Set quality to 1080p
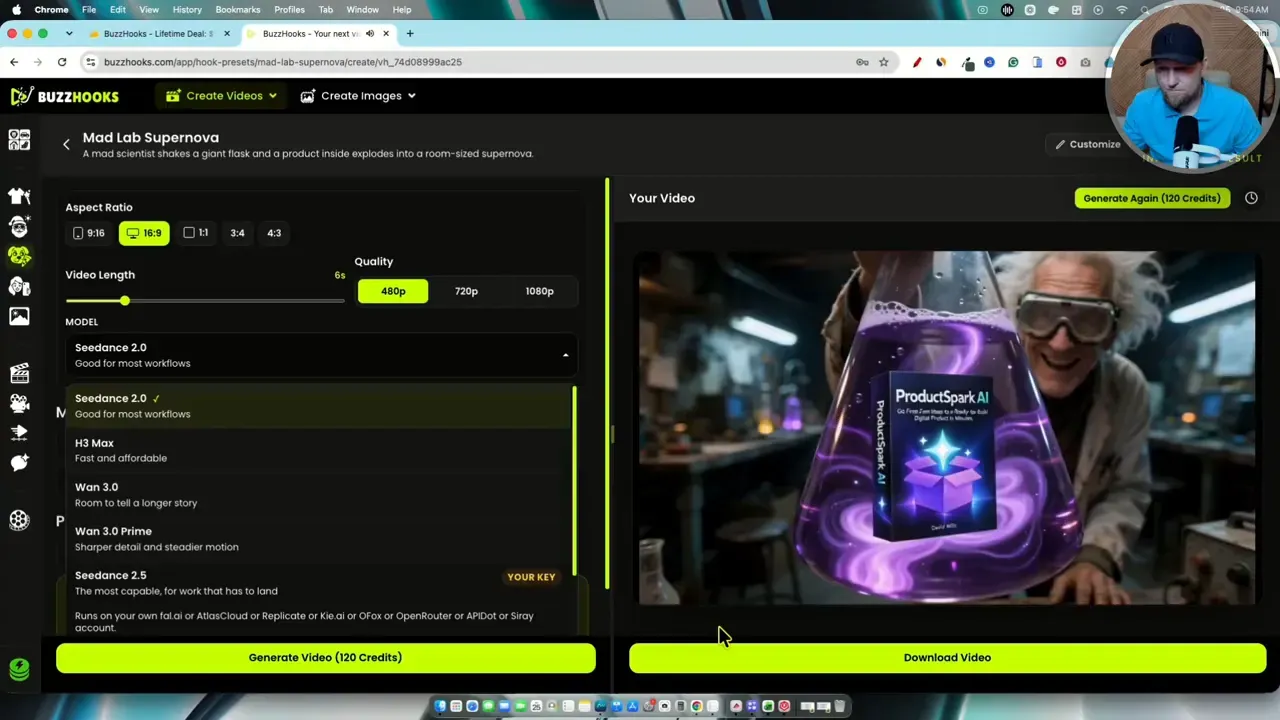Screen dimensions: 1280x720 pyautogui.click(x=539, y=291)
